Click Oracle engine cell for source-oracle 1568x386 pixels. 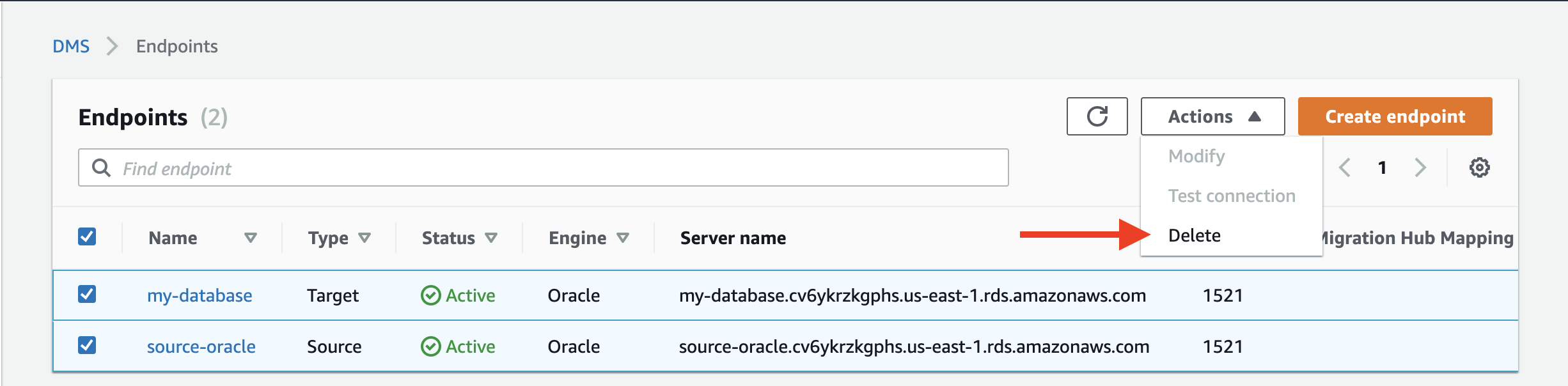click(574, 346)
